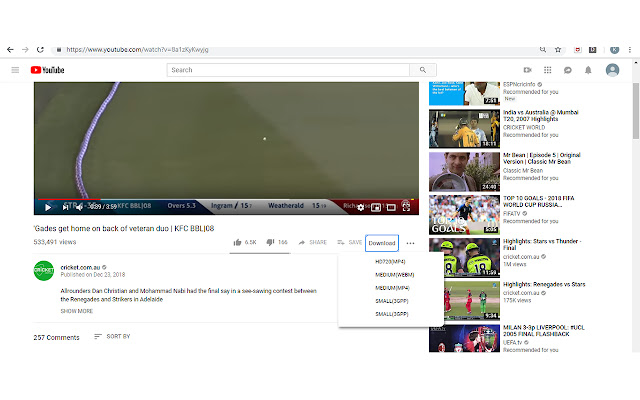This screenshot has width=640, height=400.
Task: Open Highlights: Stars vs Thunder Final title
Action: (540, 244)
